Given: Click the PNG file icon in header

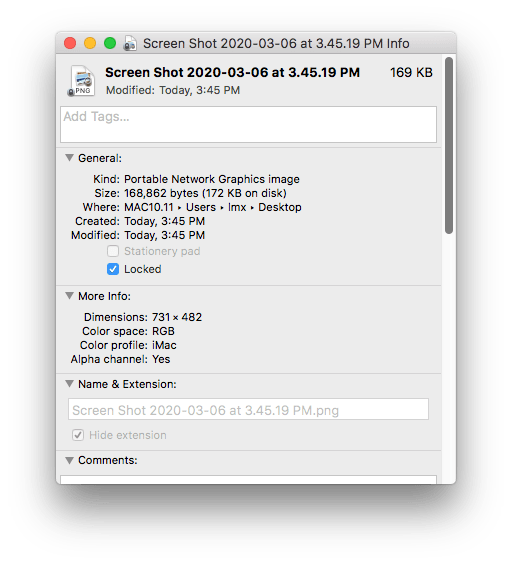Looking at the screenshot, I should 82,81.
